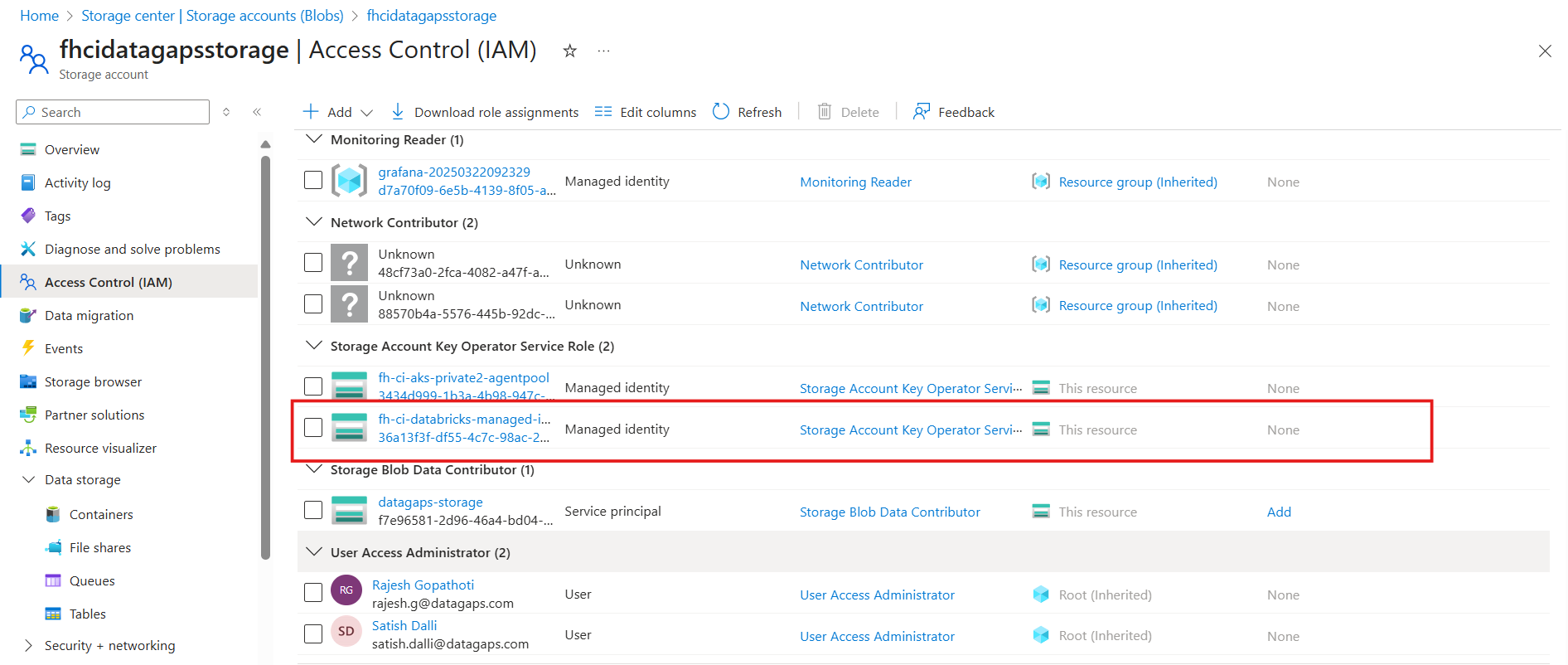Open the Monitoring Reader role link
The height and width of the screenshot is (665, 1568).
(855, 182)
